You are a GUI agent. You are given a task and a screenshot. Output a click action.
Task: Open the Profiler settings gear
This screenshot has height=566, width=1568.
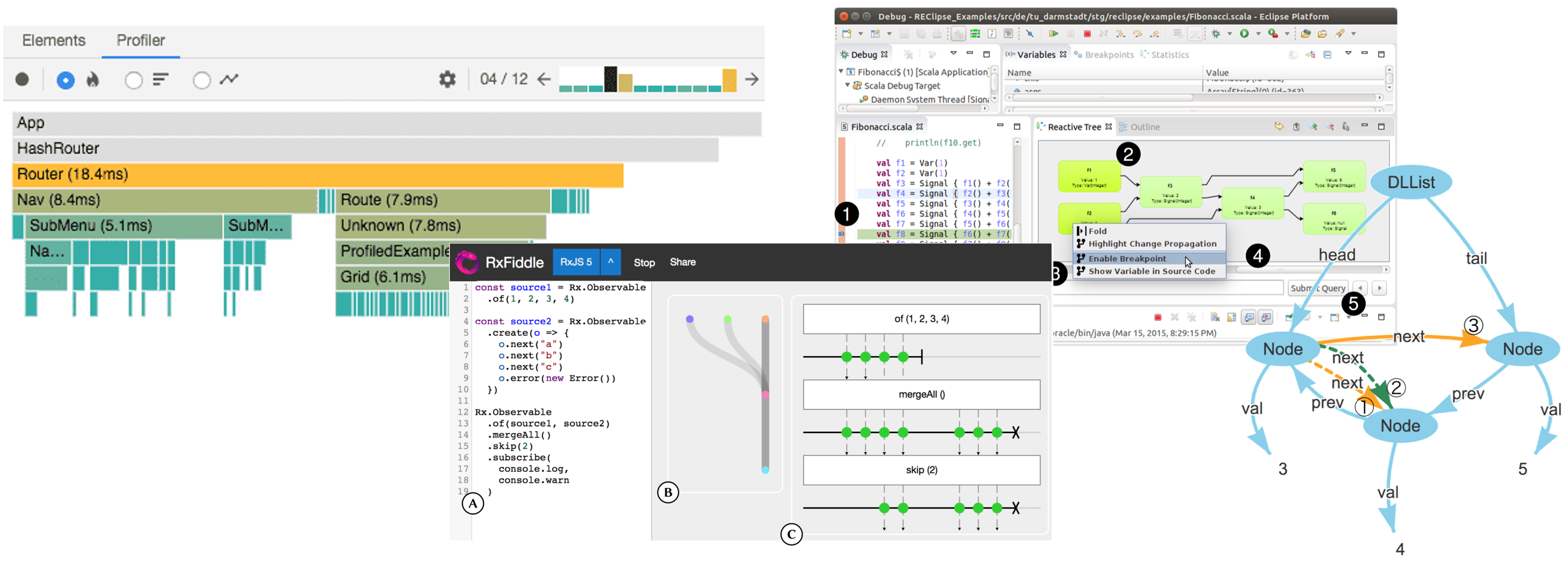447,79
